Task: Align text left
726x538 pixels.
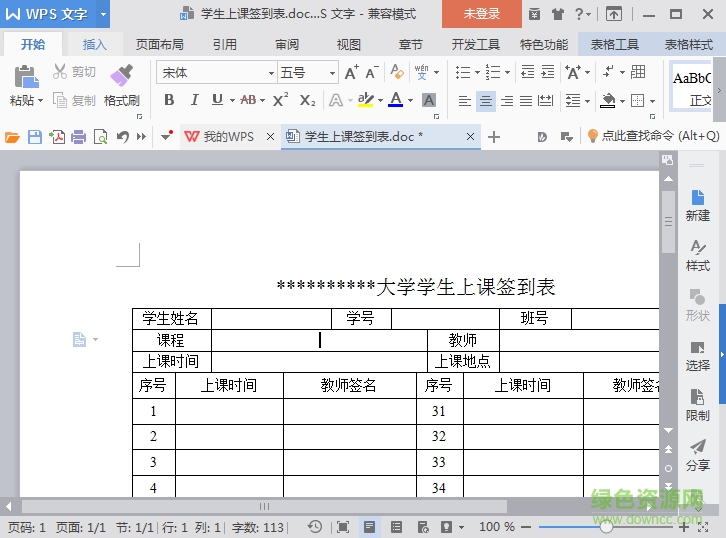Action: click(x=464, y=100)
